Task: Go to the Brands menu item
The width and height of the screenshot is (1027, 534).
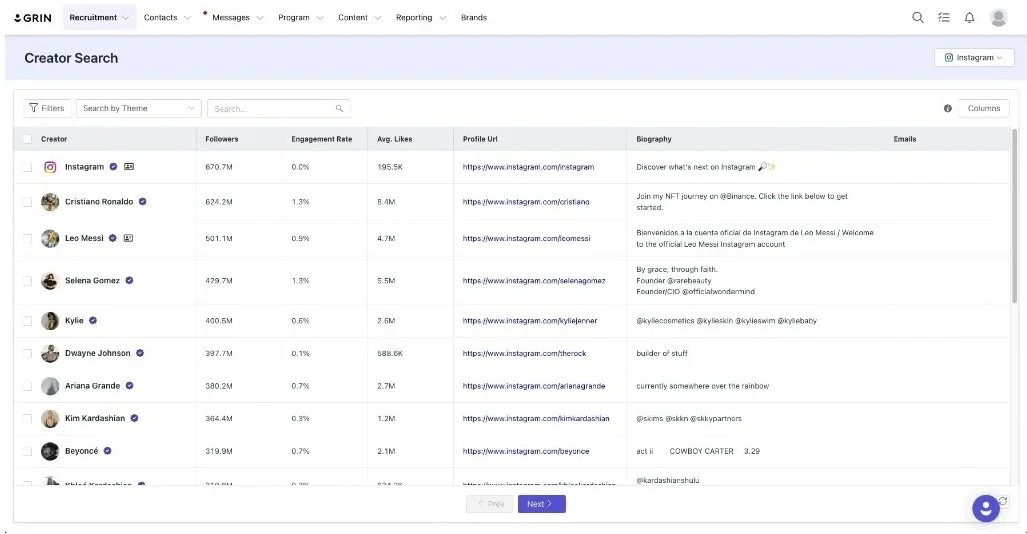Action: (x=474, y=18)
